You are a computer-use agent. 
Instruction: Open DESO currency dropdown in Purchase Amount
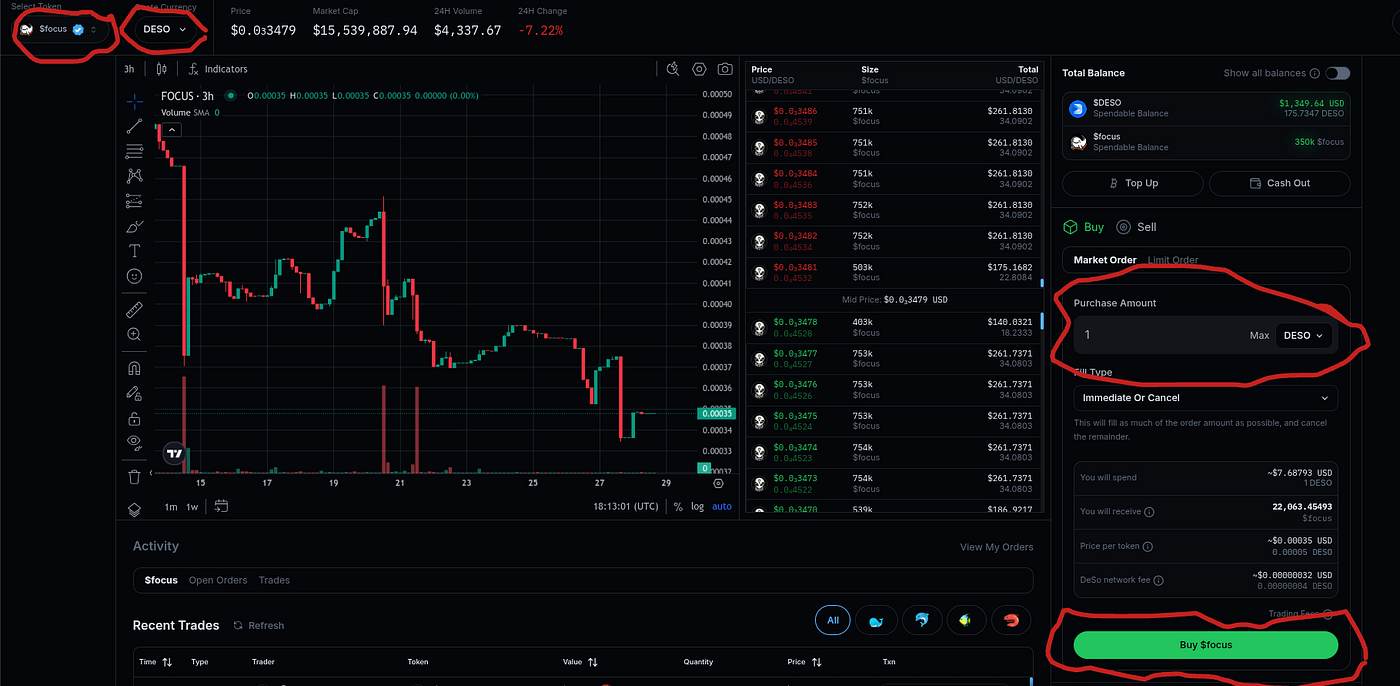coord(1304,335)
